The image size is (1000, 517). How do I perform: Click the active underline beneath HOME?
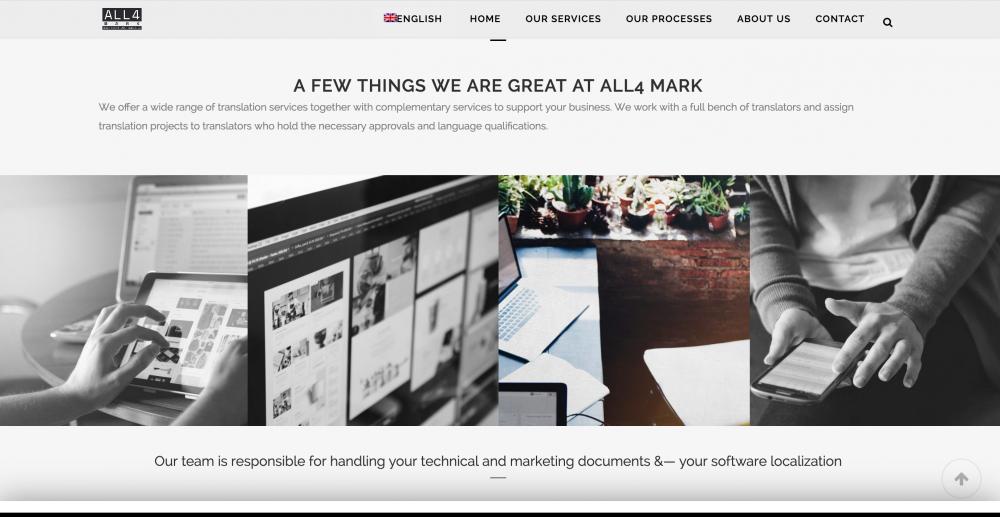(498, 40)
